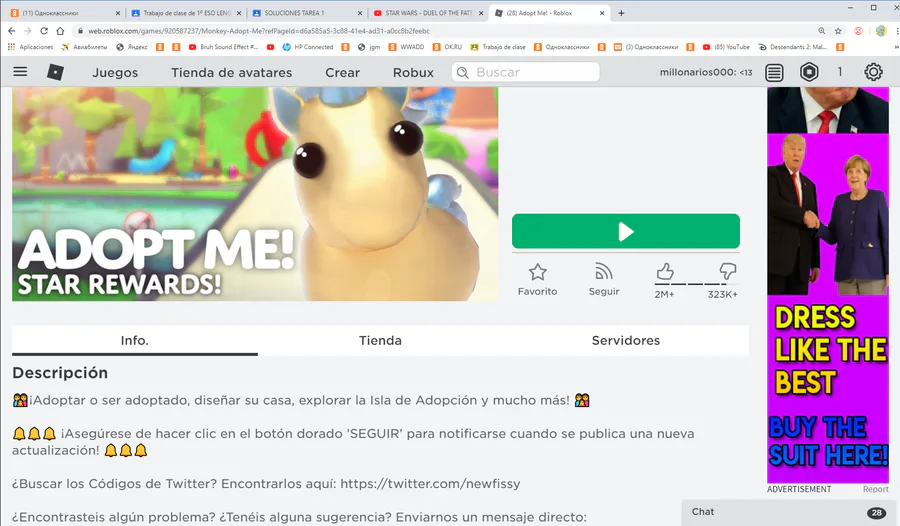Open the Chrome profile avatar
The width and height of the screenshot is (900, 526).
(881, 31)
